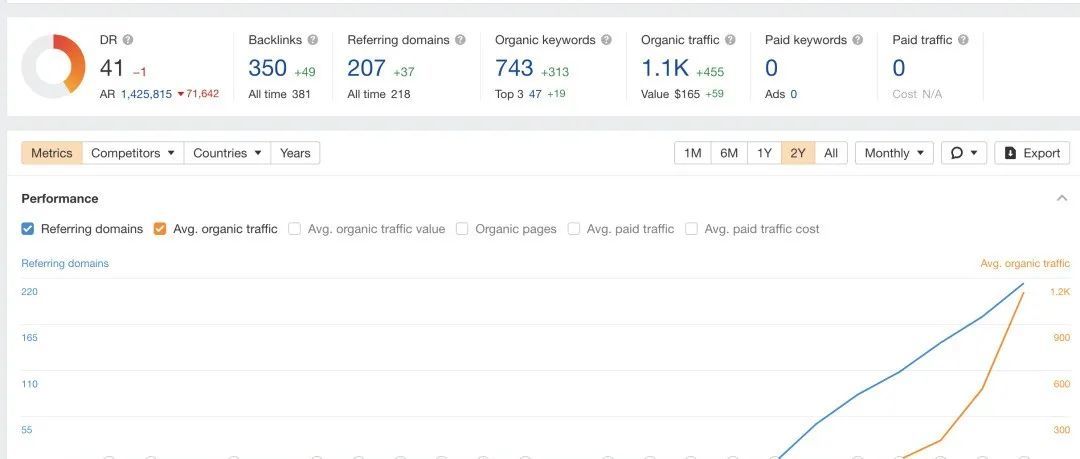1080x459 pixels.
Task: Open the Monthly interval dropdown
Action: 894,153
